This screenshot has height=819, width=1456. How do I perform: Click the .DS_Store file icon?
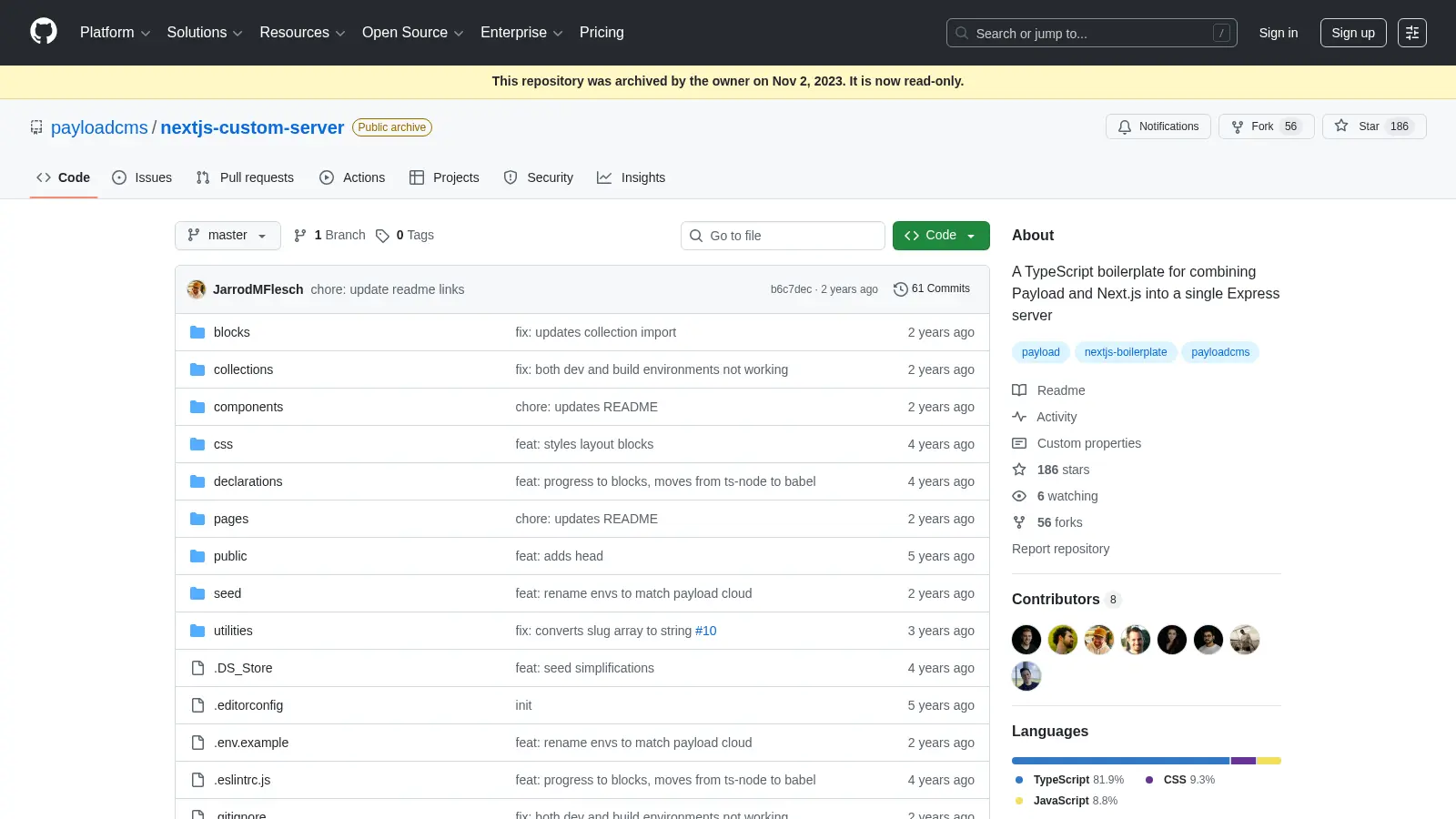click(197, 668)
